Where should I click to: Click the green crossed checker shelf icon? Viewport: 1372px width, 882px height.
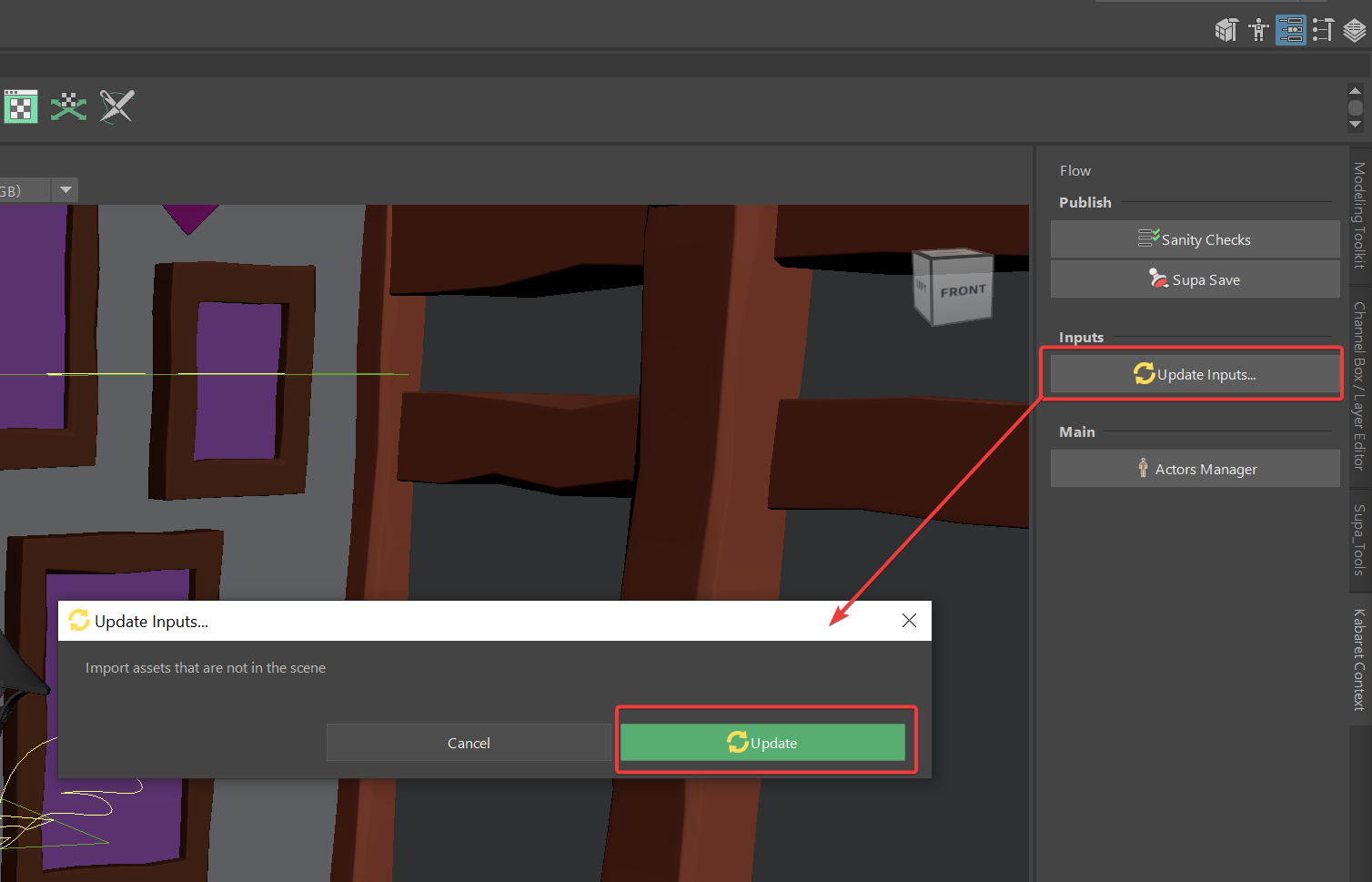[68, 106]
